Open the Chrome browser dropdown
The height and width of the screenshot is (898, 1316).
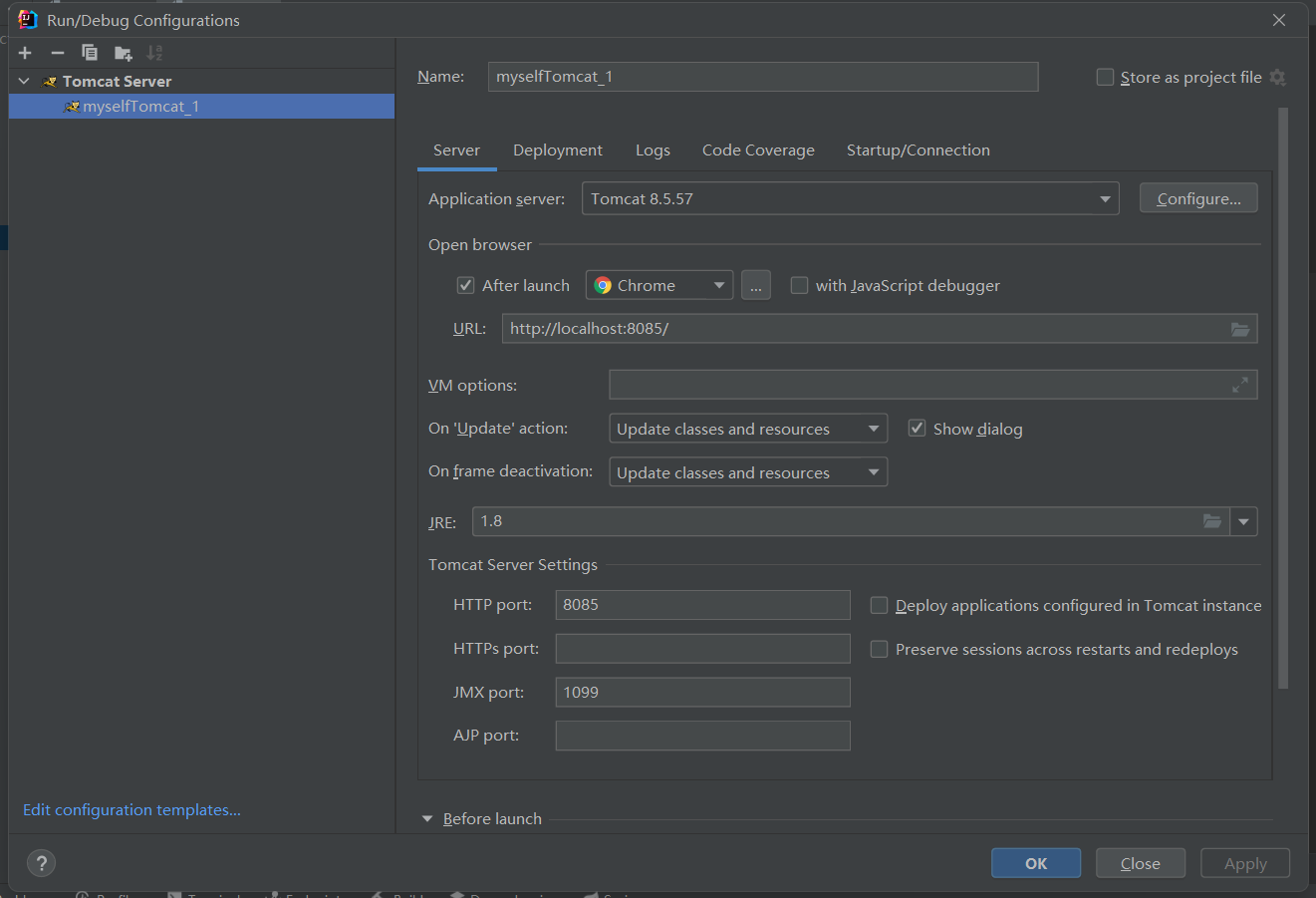point(659,285)
